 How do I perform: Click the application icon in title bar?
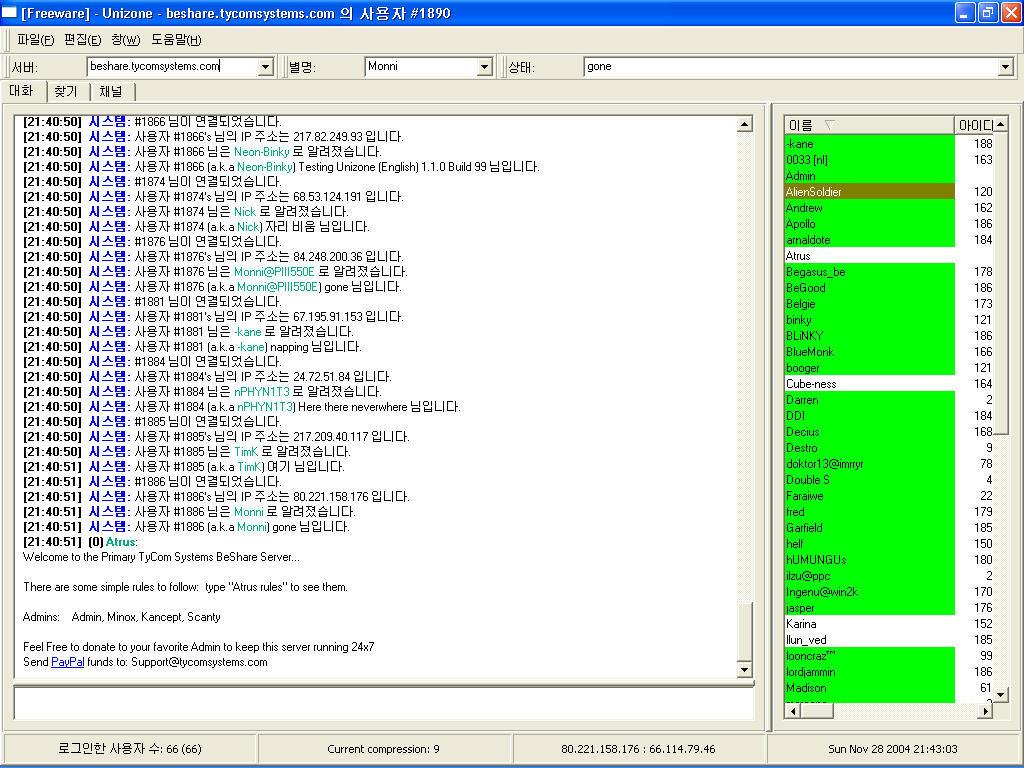[9, 13]
